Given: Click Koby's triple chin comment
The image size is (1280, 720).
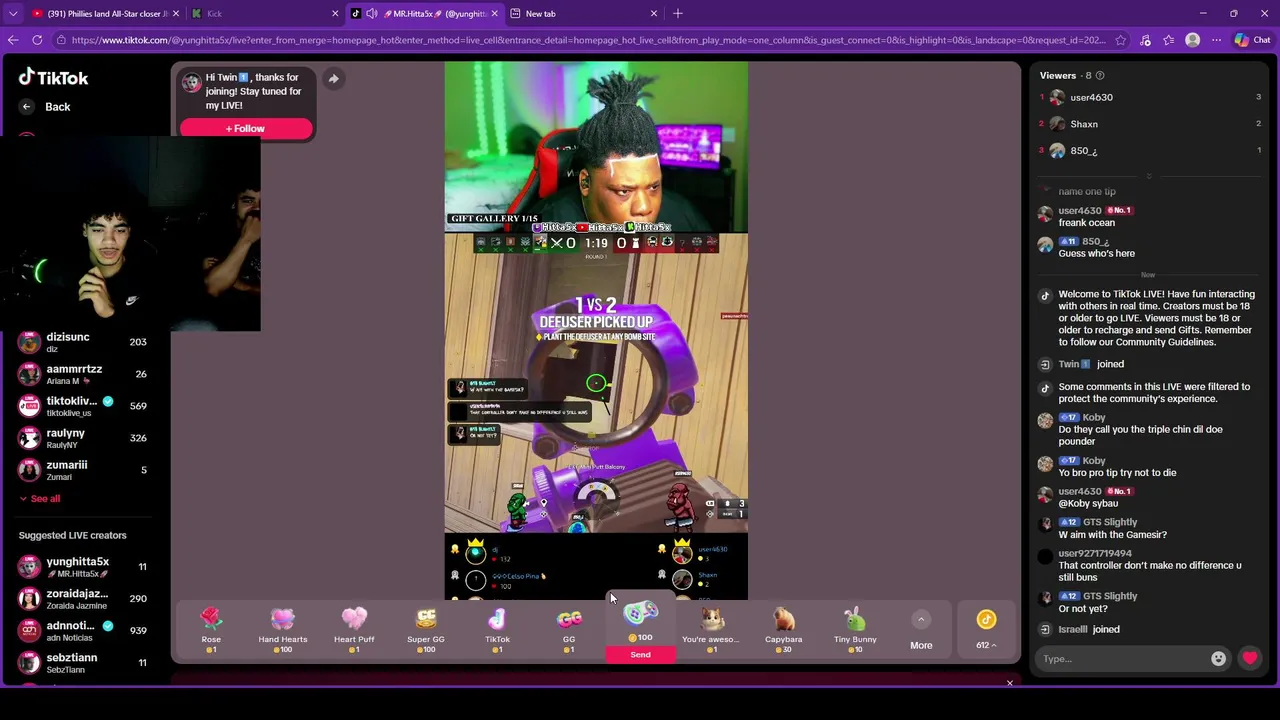Looking at the screenshot, I should (1140, 435).
